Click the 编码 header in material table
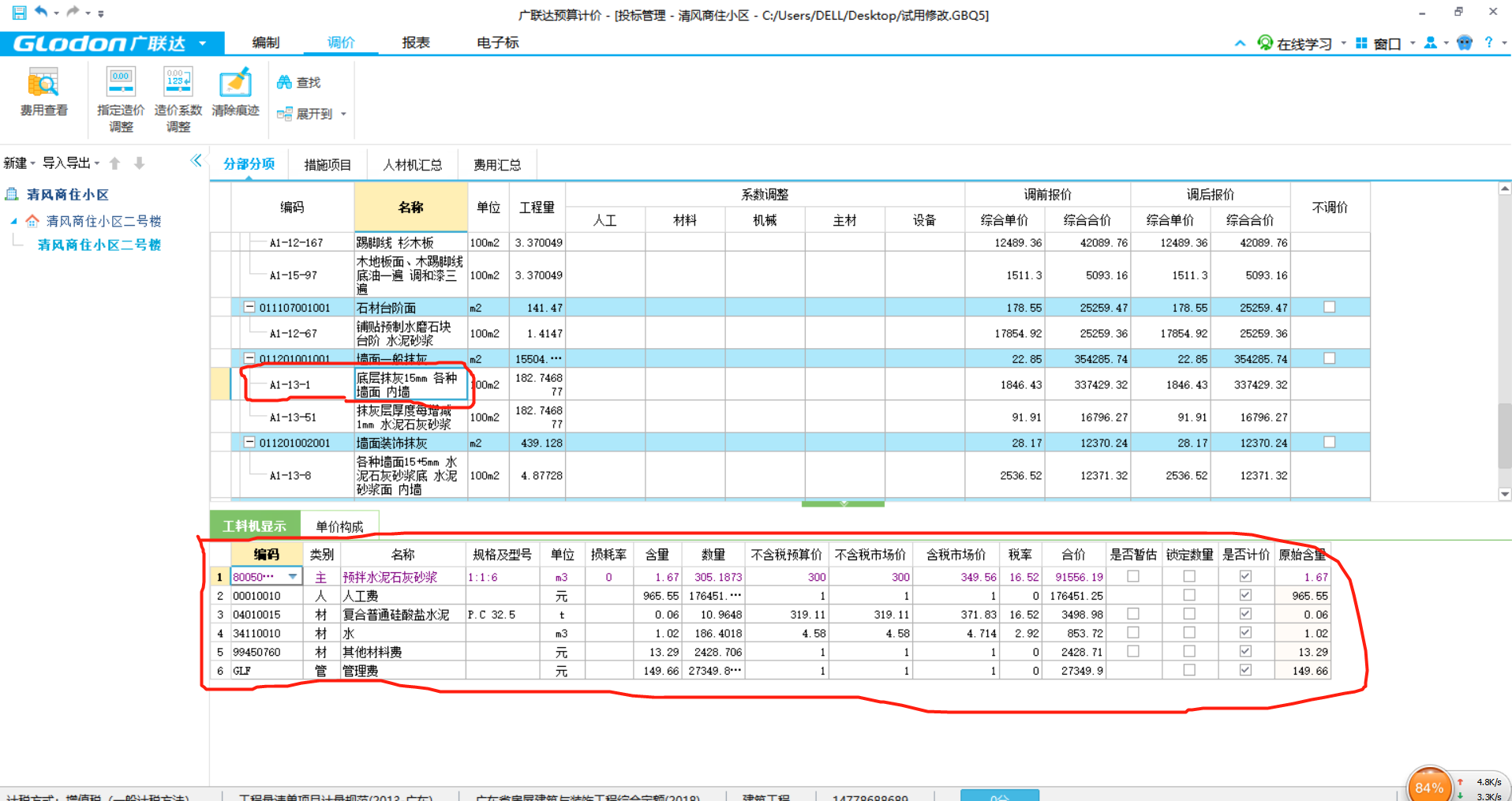The width and height of the screenshot is (1512, 801). (x=267, y=554)
